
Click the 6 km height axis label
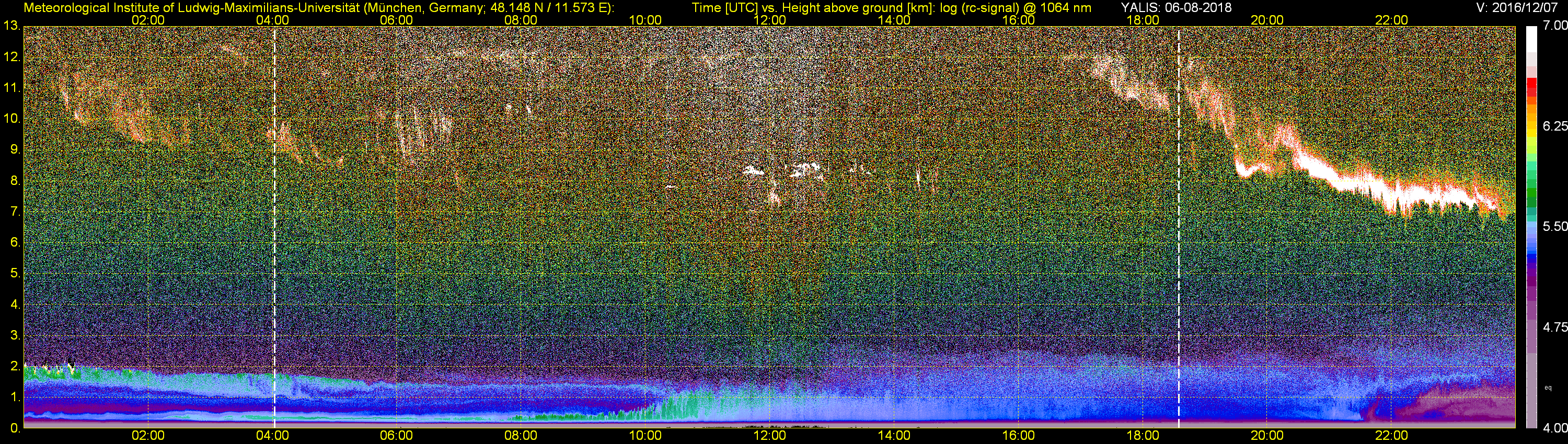coord(15,243)
